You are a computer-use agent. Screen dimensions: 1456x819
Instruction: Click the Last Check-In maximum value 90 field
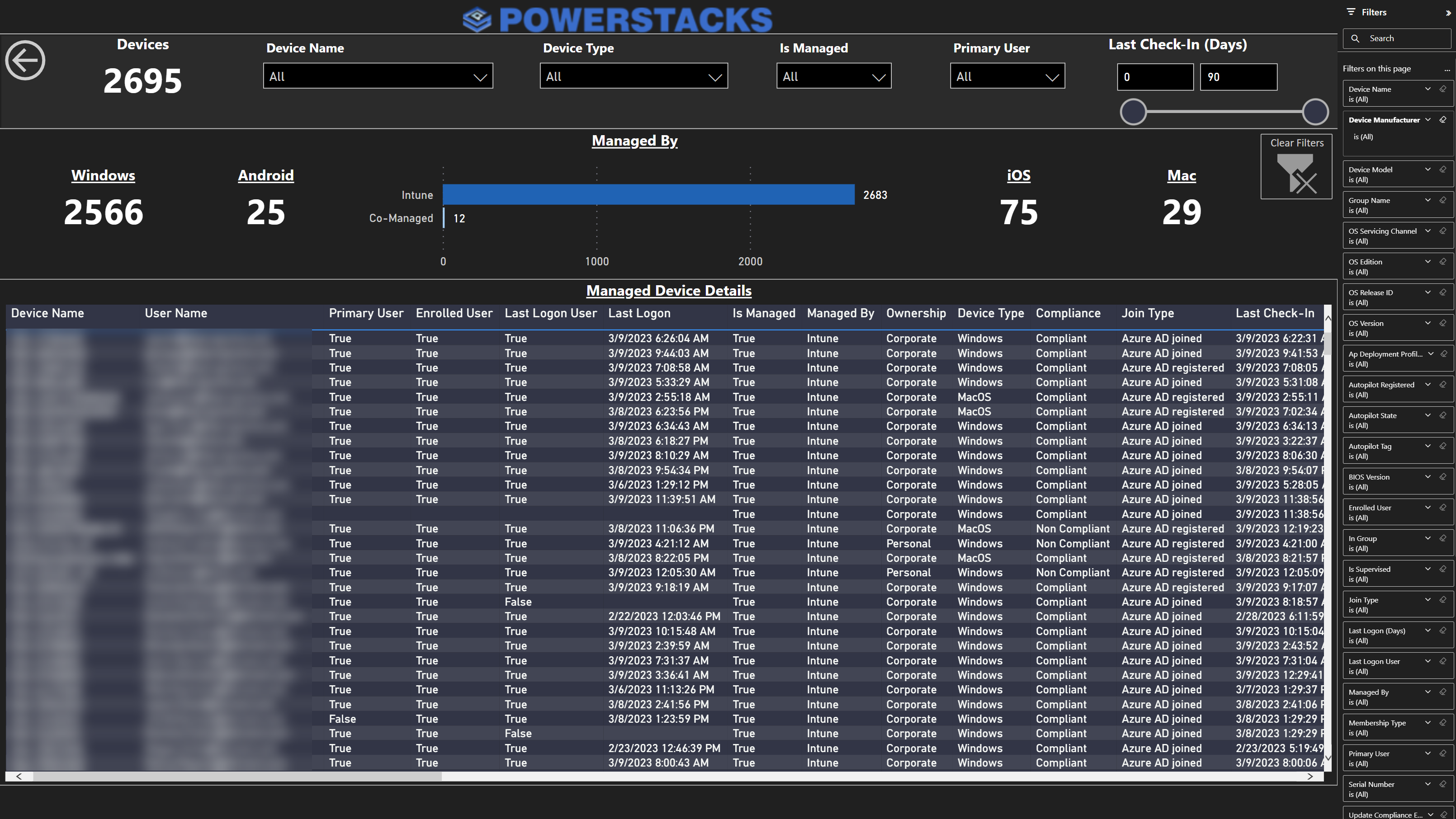1239,77
